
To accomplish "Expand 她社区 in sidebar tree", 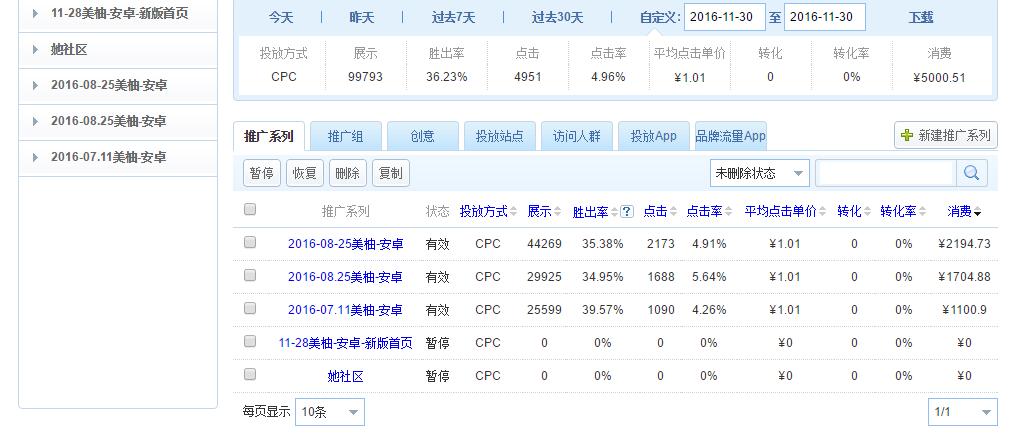I will [x=36, y=49].
